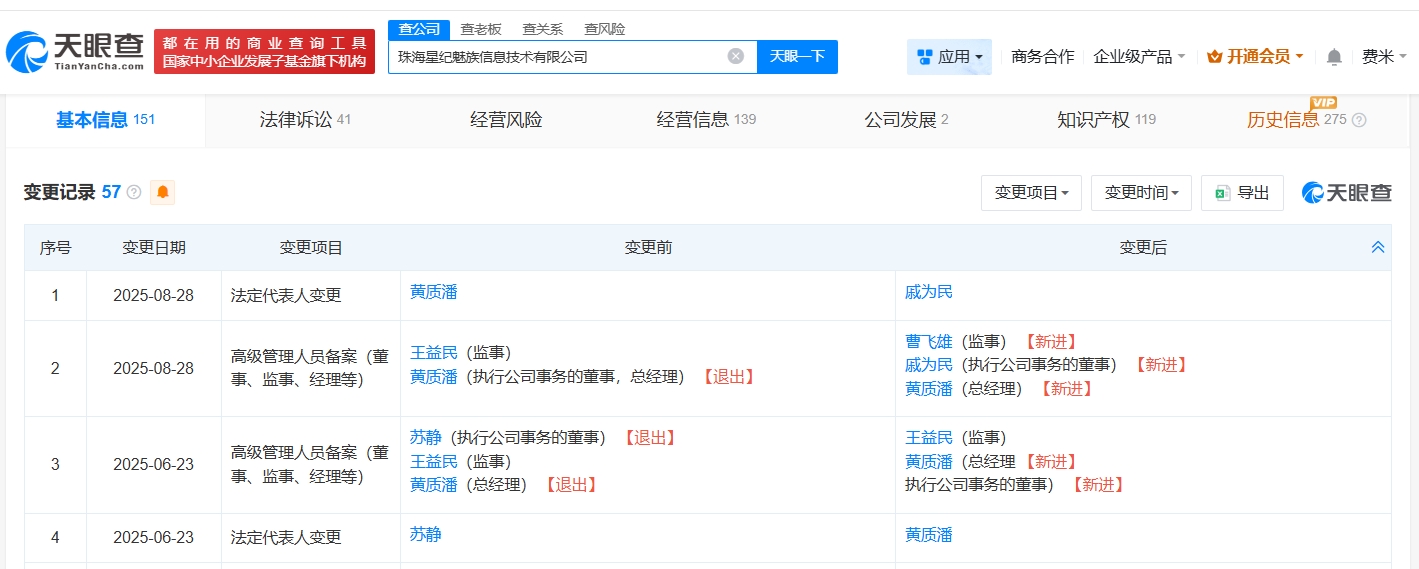This screenshot has height=569, width=1419.
Task: Click the change record alert bell icon
Action: pyautogui.click(x=162, y=192)
